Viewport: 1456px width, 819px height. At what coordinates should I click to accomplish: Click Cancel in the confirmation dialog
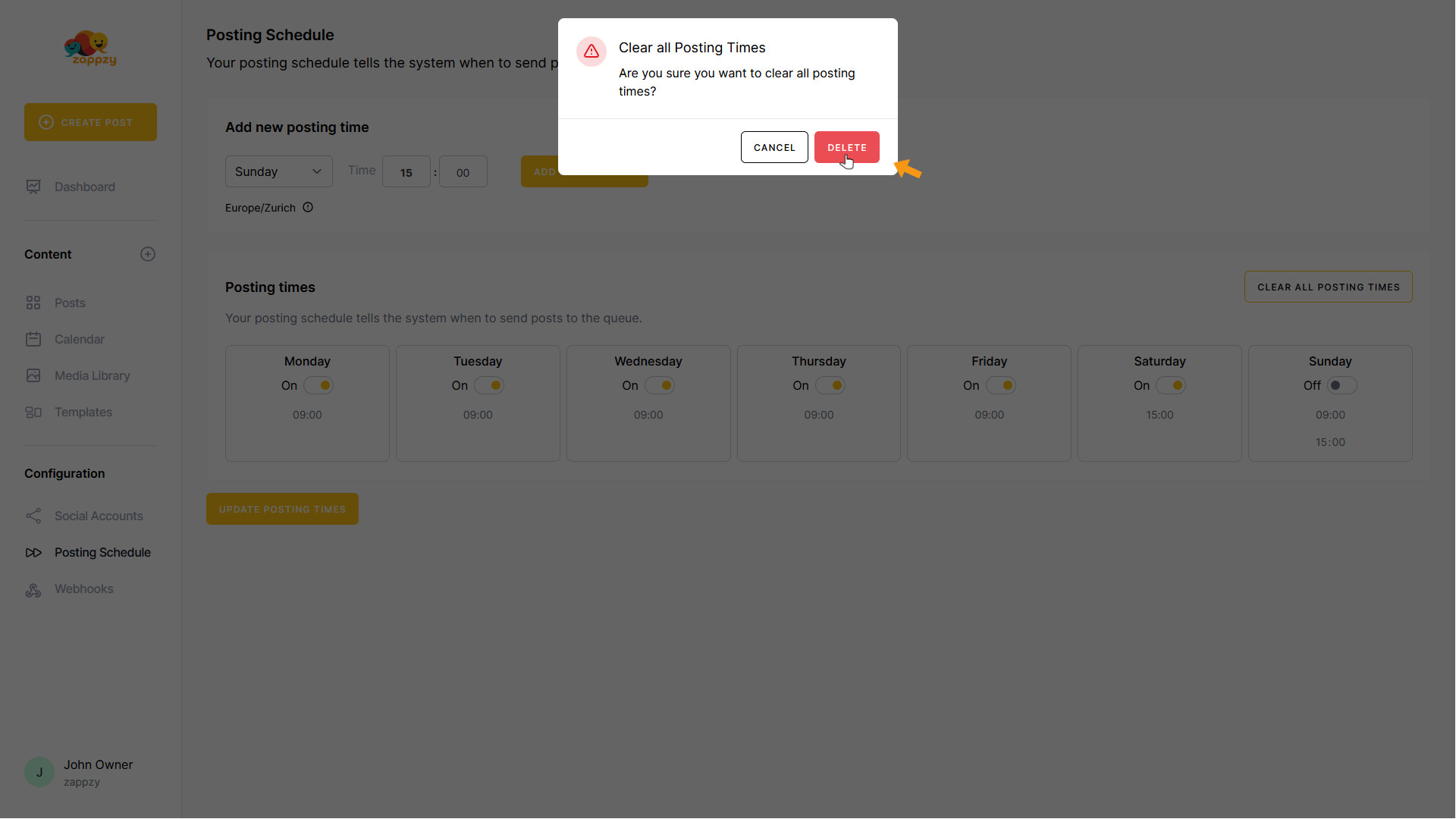(x=773, y=147)
